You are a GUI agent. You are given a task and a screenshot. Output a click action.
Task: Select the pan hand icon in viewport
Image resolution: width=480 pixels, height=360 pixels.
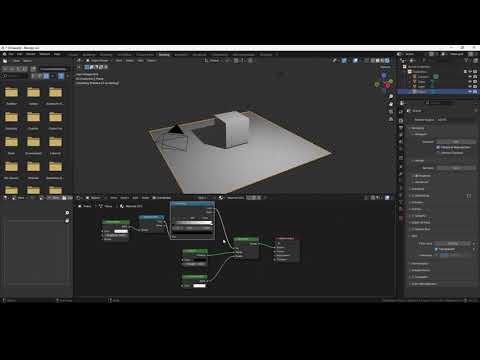coord(391,104)
